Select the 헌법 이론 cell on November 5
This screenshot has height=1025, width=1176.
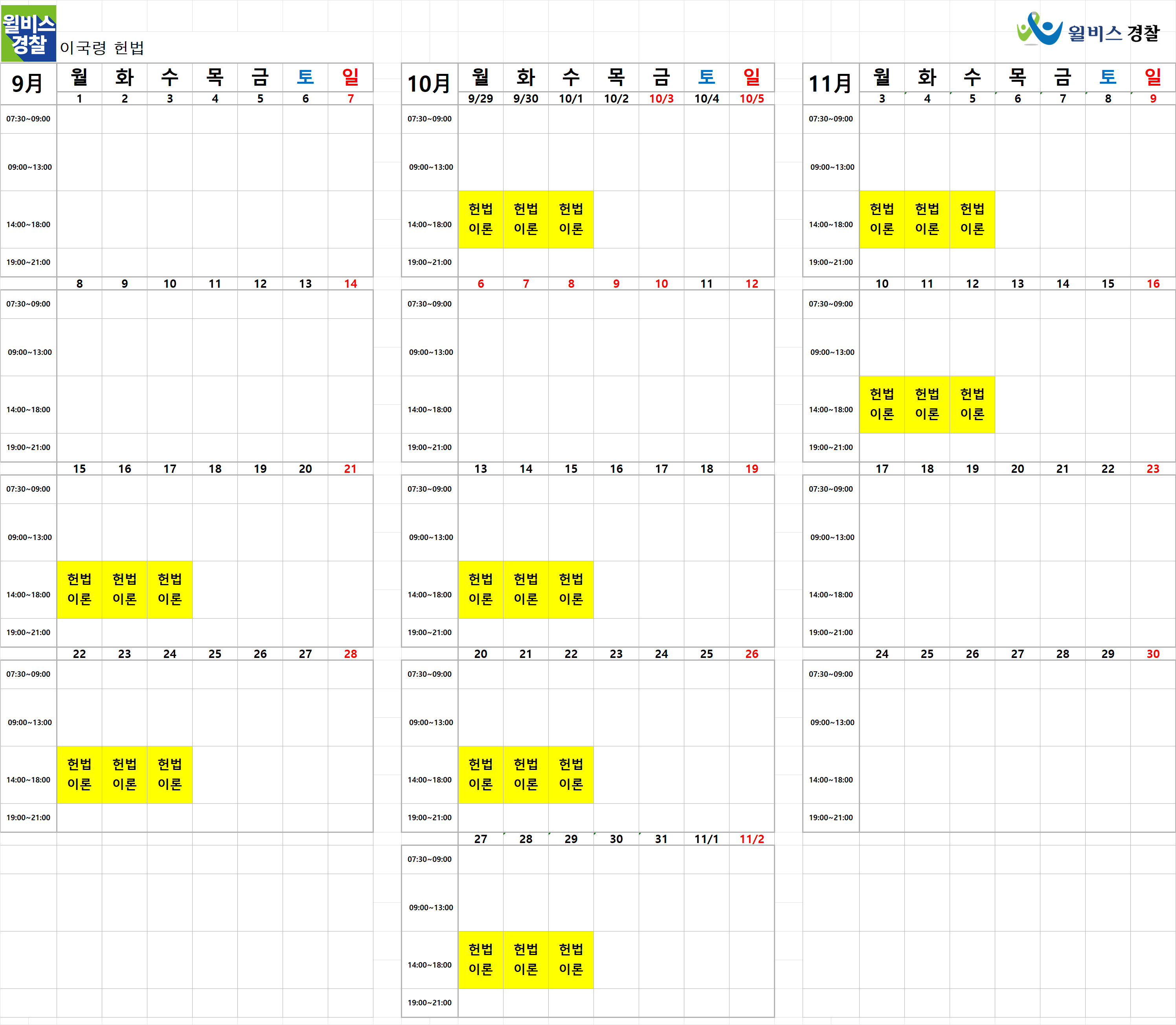click(x=972, y=219)
